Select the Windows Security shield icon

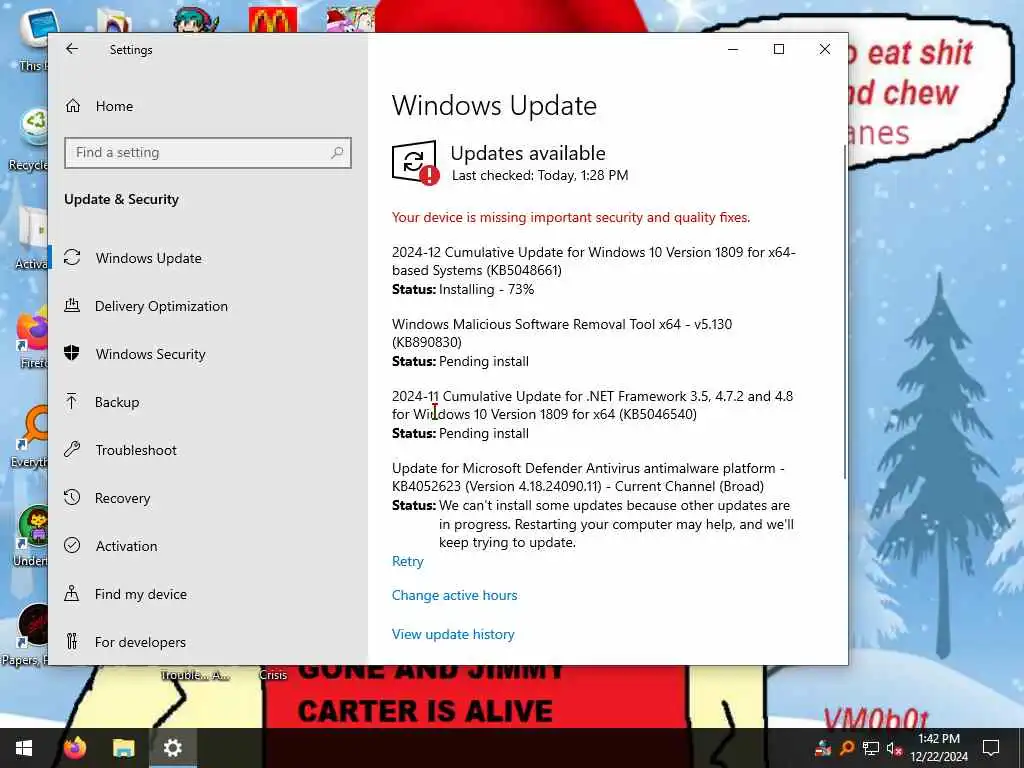[72, 353]
